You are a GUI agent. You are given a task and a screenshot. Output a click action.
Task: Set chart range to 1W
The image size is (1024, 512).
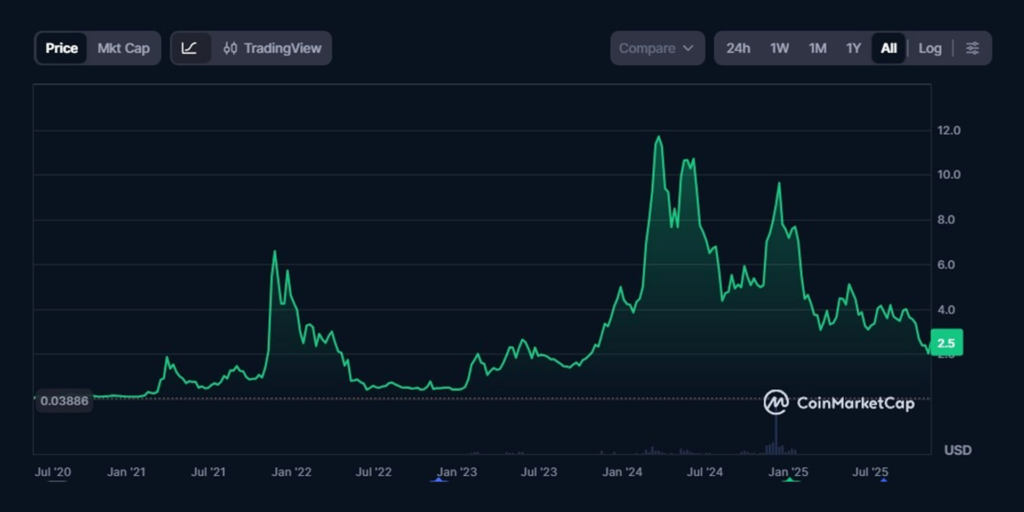click(x=779, y=48)
